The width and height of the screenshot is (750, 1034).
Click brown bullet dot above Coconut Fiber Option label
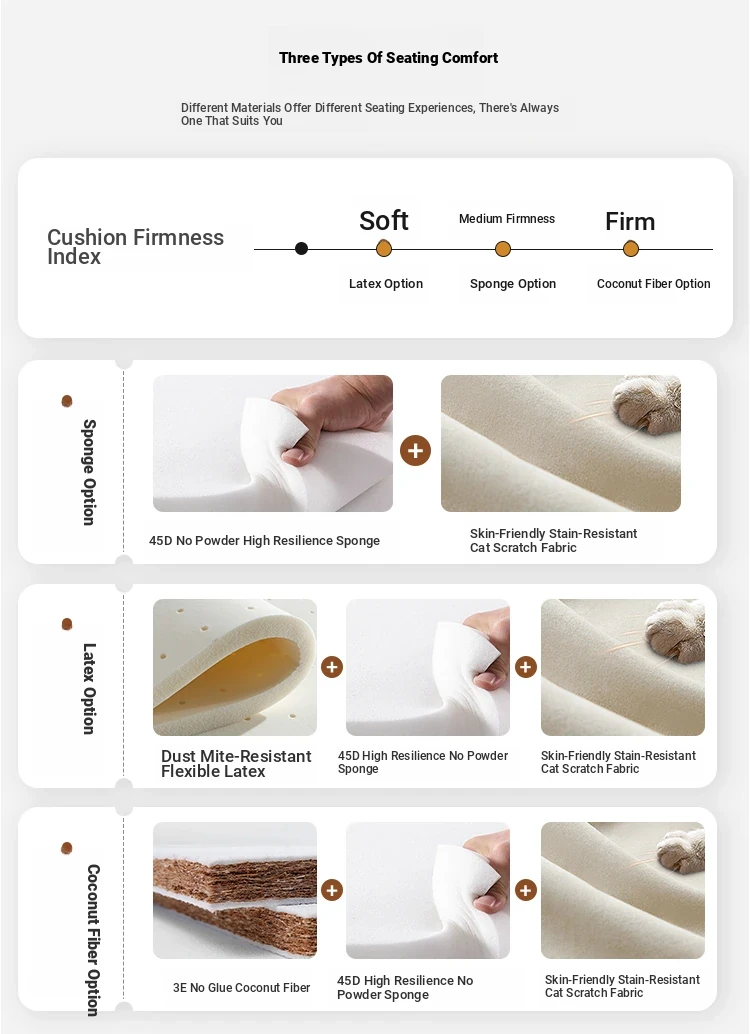(67, 847)
